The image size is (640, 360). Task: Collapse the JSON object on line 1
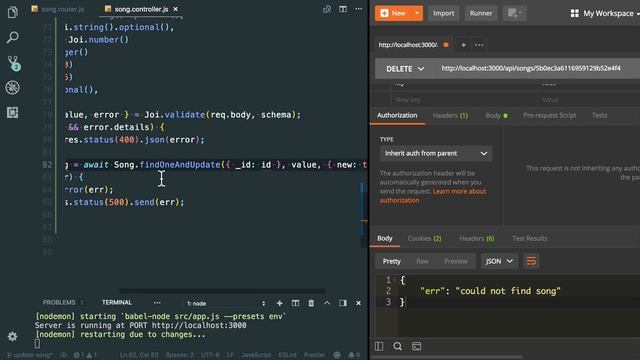(395, 280)
